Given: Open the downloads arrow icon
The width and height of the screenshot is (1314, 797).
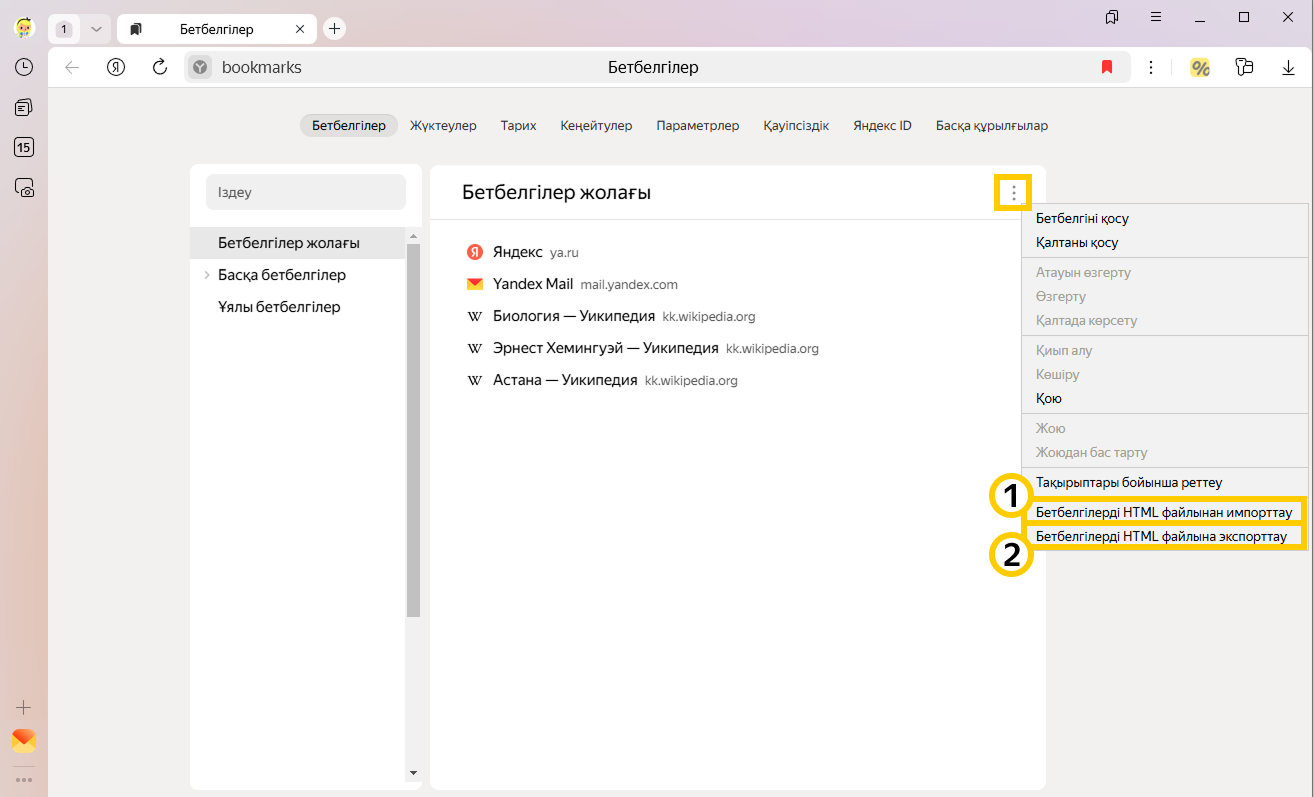Looking at the screenshot, I should [1288, 67].
